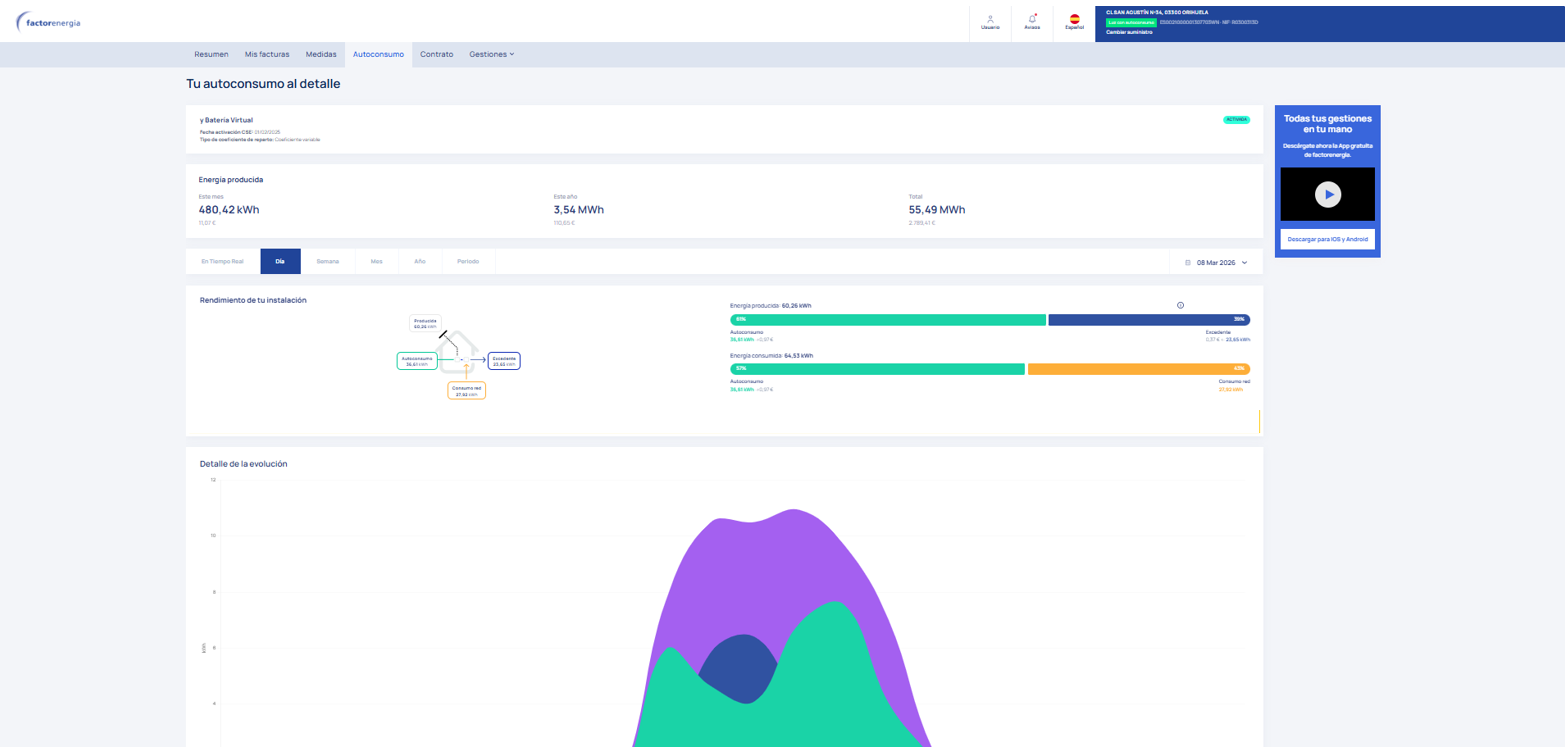
Task: Open the 08 Mar 2026 date selector
Action: [x=1217, y=262]
